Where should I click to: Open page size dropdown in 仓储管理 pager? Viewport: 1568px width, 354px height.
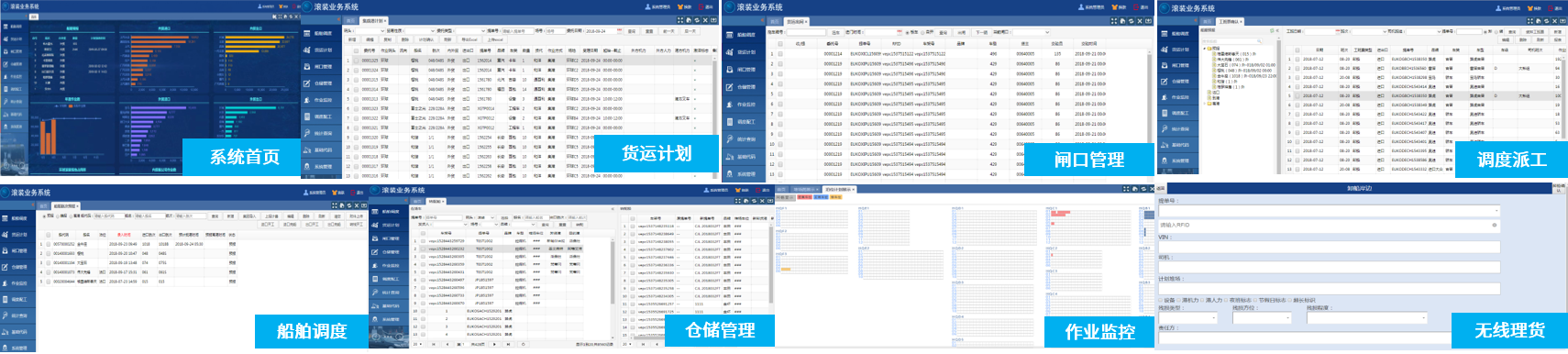(x=417, y=344)
